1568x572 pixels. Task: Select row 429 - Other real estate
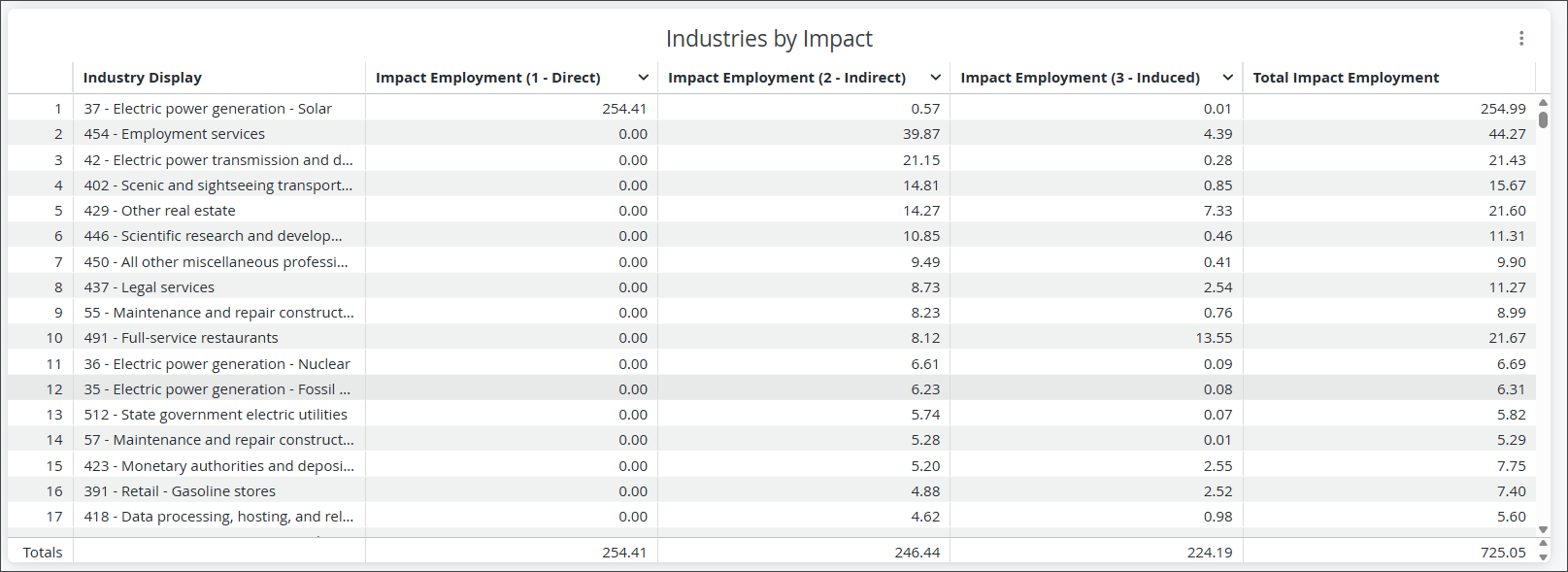[x=772, y=211]
